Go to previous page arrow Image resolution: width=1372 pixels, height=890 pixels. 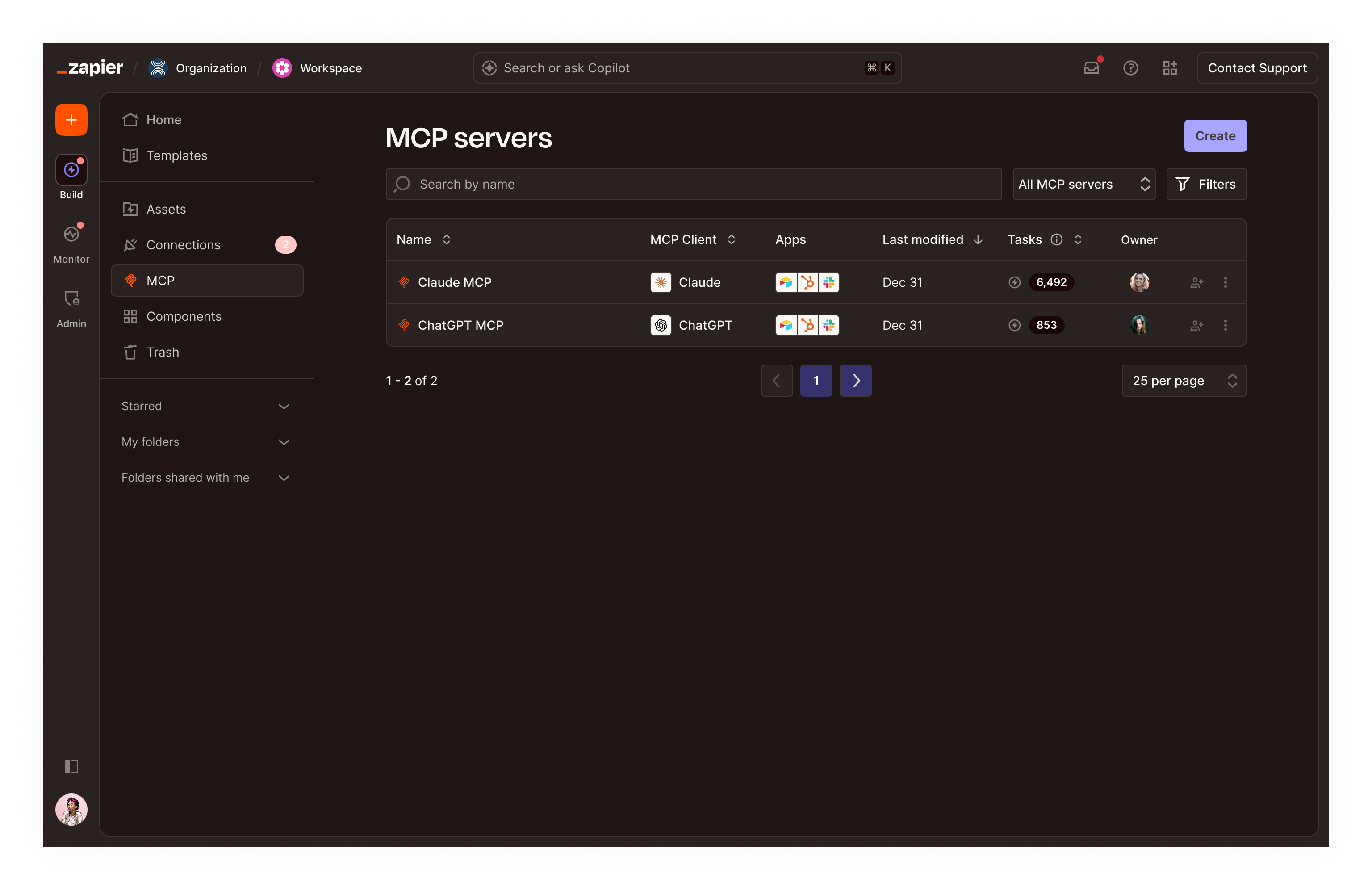777,380
